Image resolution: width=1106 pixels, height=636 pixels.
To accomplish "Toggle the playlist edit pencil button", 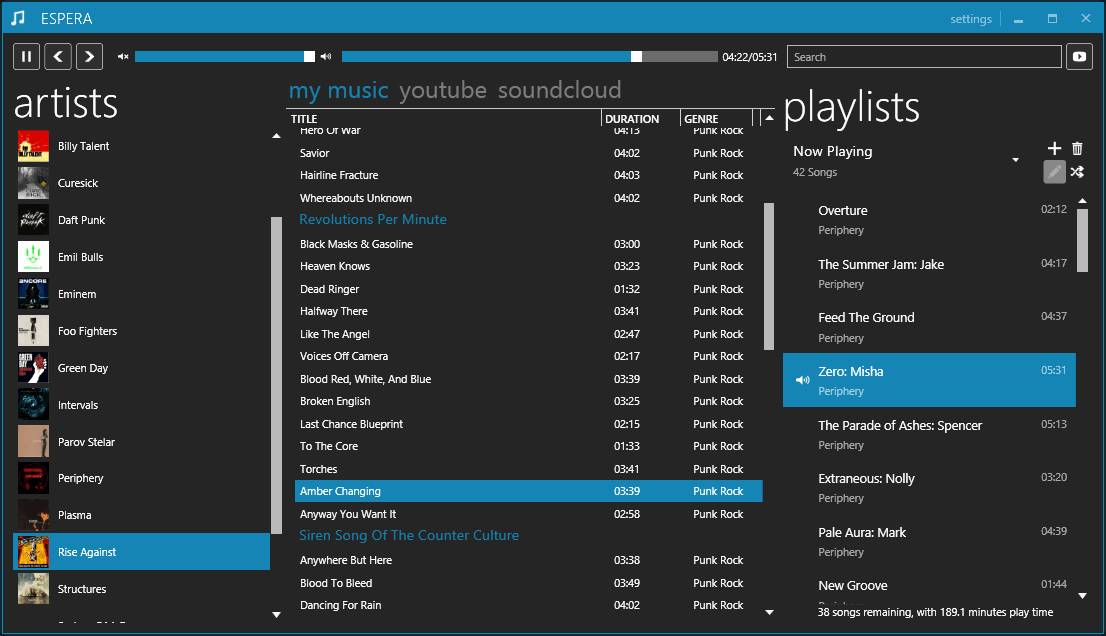I will coord(1054,172).
